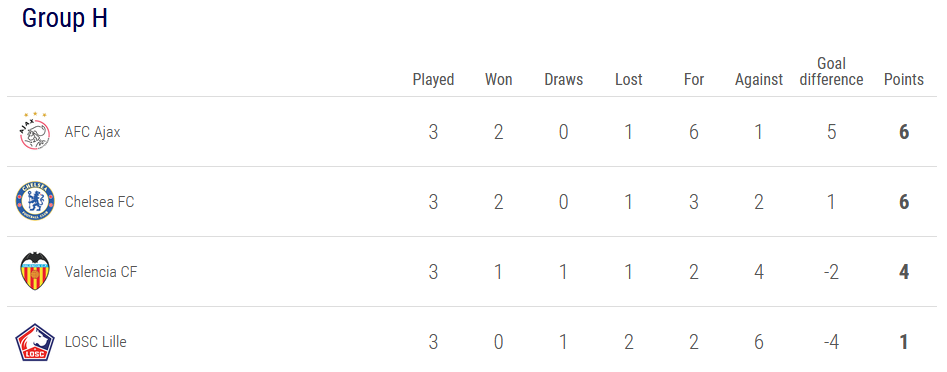Click the Chelsea FC club badge
The height and width of the screenshot is (372, 947).
pyautogui.click(x=35, y=201)
